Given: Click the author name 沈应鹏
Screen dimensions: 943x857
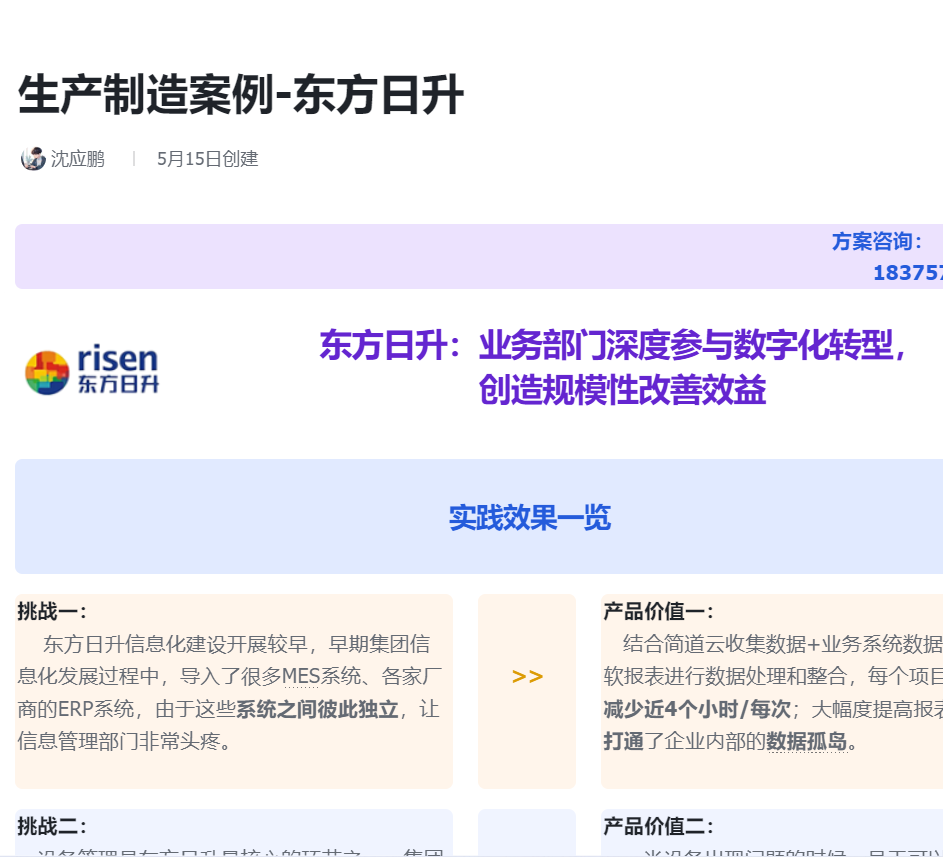Looking at the screenshot, I should (x=78, y=159).
